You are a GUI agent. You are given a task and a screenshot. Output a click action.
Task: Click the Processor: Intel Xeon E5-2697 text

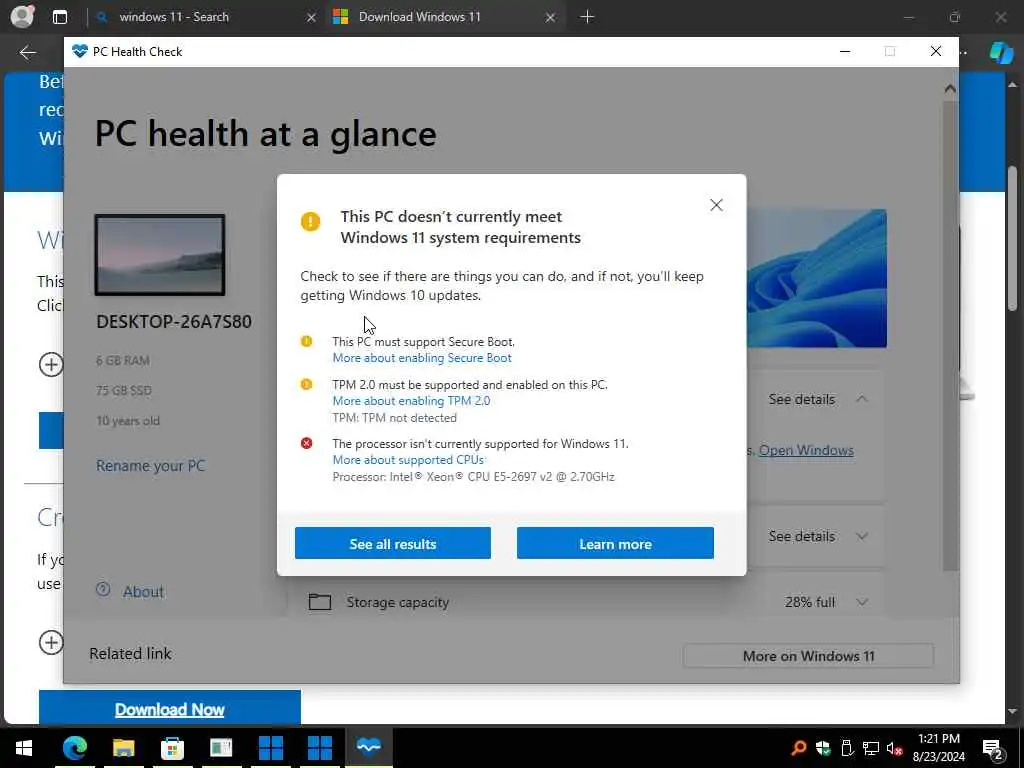click(x=473, y=477)
